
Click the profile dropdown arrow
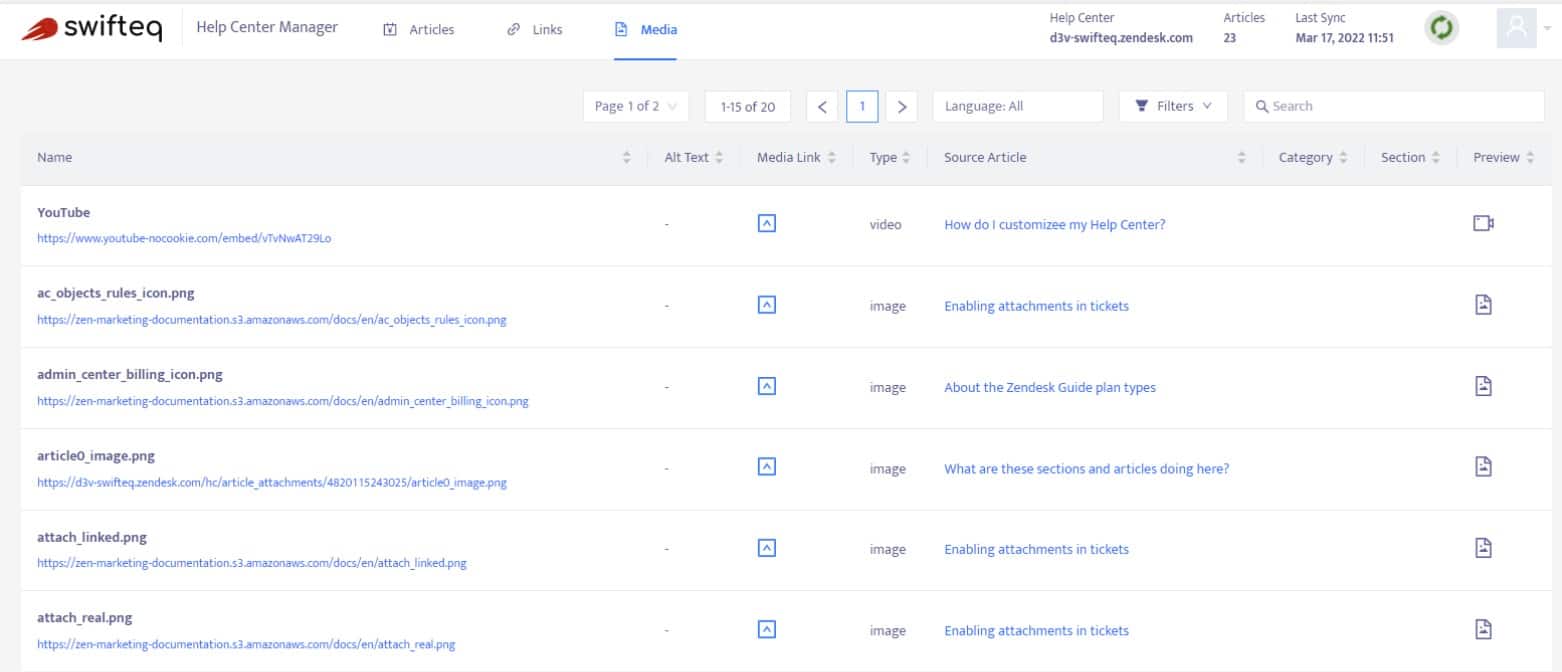(x=1547, y=29)
